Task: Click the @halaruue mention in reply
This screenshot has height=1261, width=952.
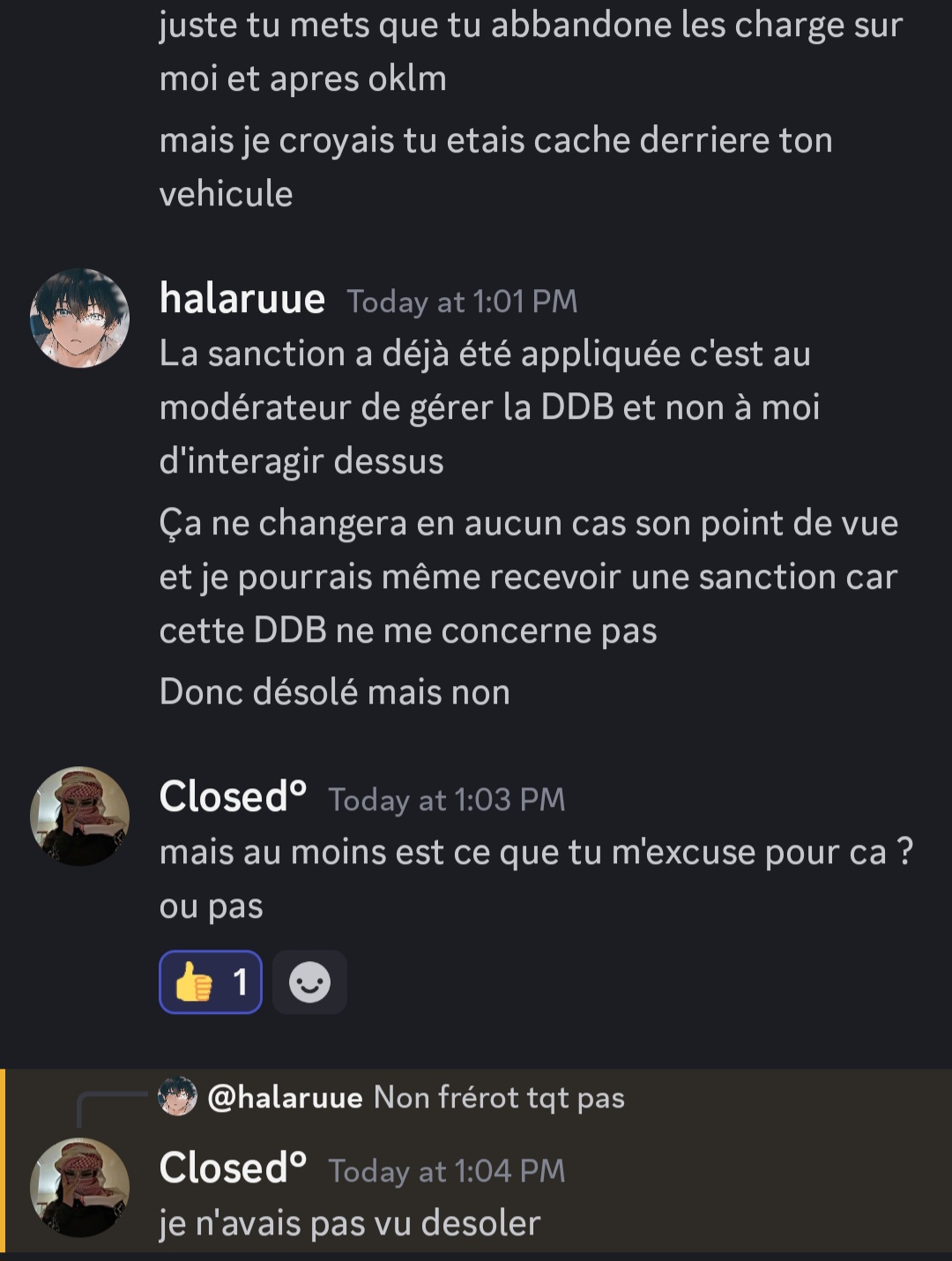Action: tap(285, 1098)
